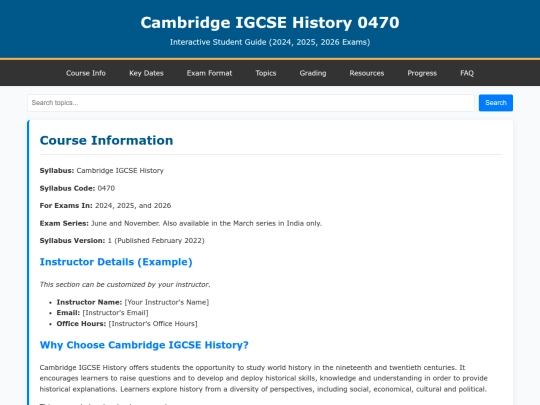This screenshot has height=405, width=540.
Task: Click the For Exams In line
Action: tap(105, 206)
